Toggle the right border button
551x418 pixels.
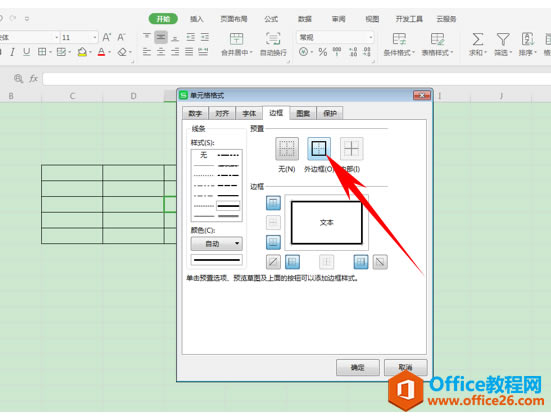pos(361,262)
